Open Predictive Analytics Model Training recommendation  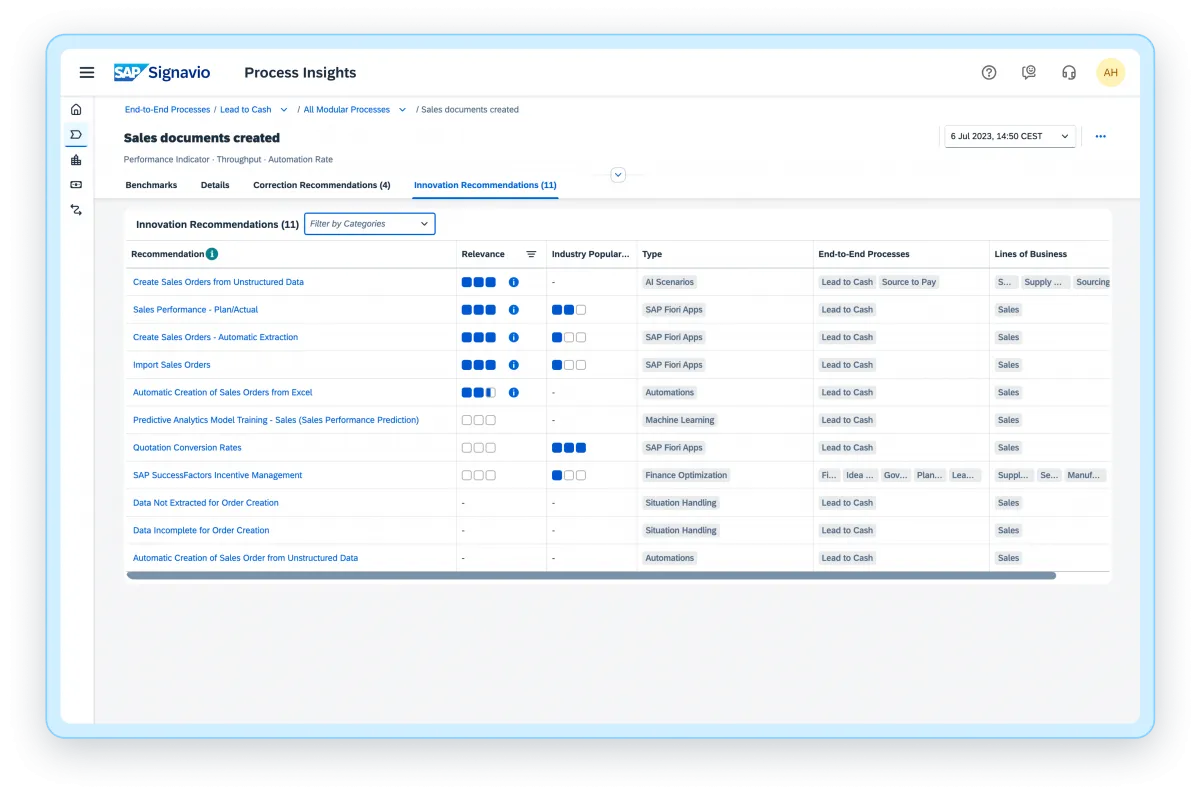tap(276, 420)
